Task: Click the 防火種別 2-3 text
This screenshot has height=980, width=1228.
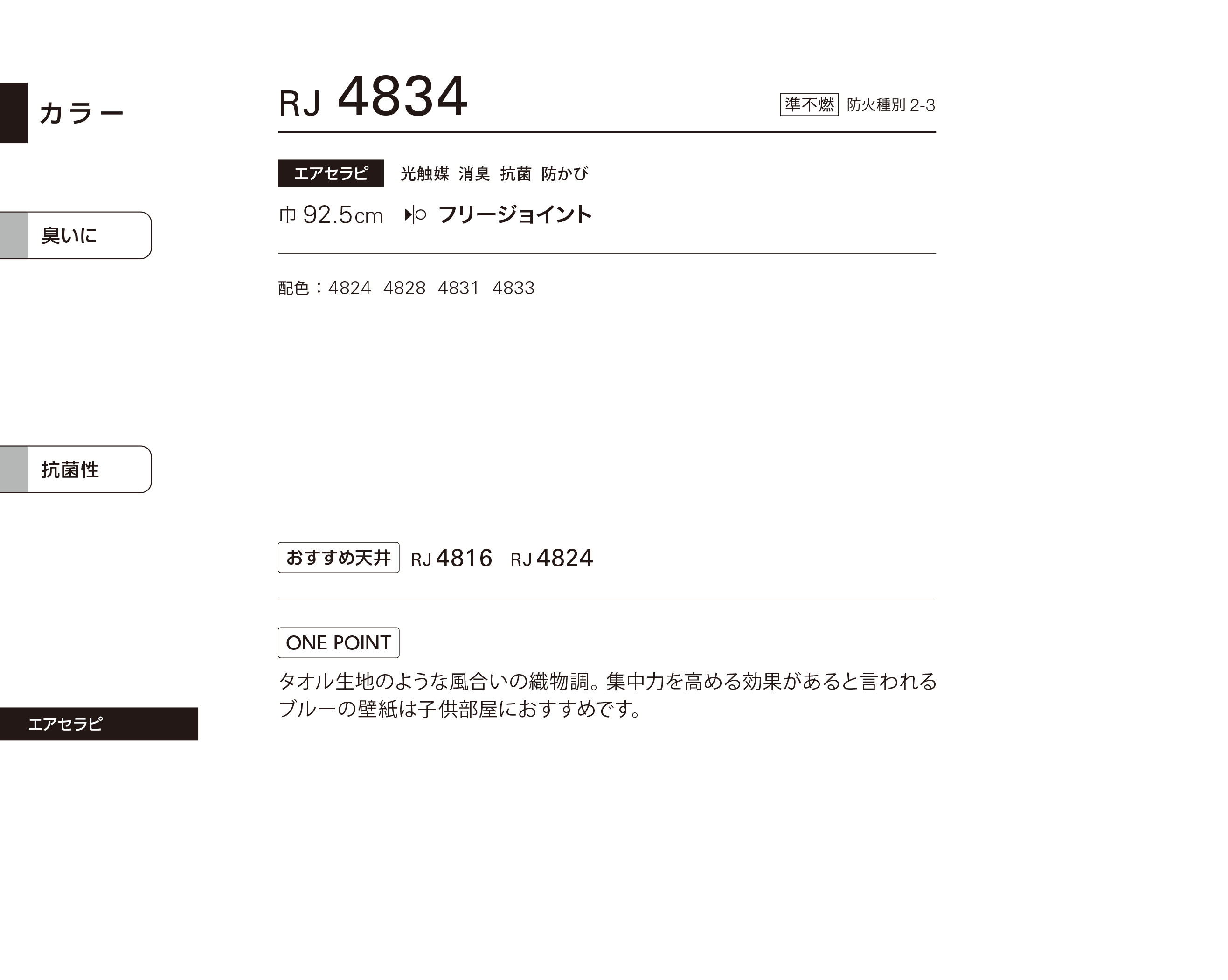Action: (891, 105)
